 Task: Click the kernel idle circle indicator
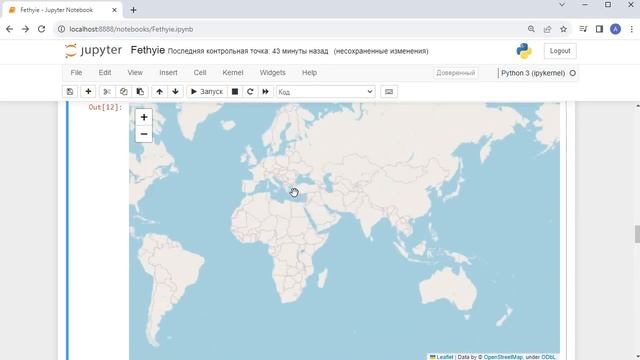(x=573, y=73)
